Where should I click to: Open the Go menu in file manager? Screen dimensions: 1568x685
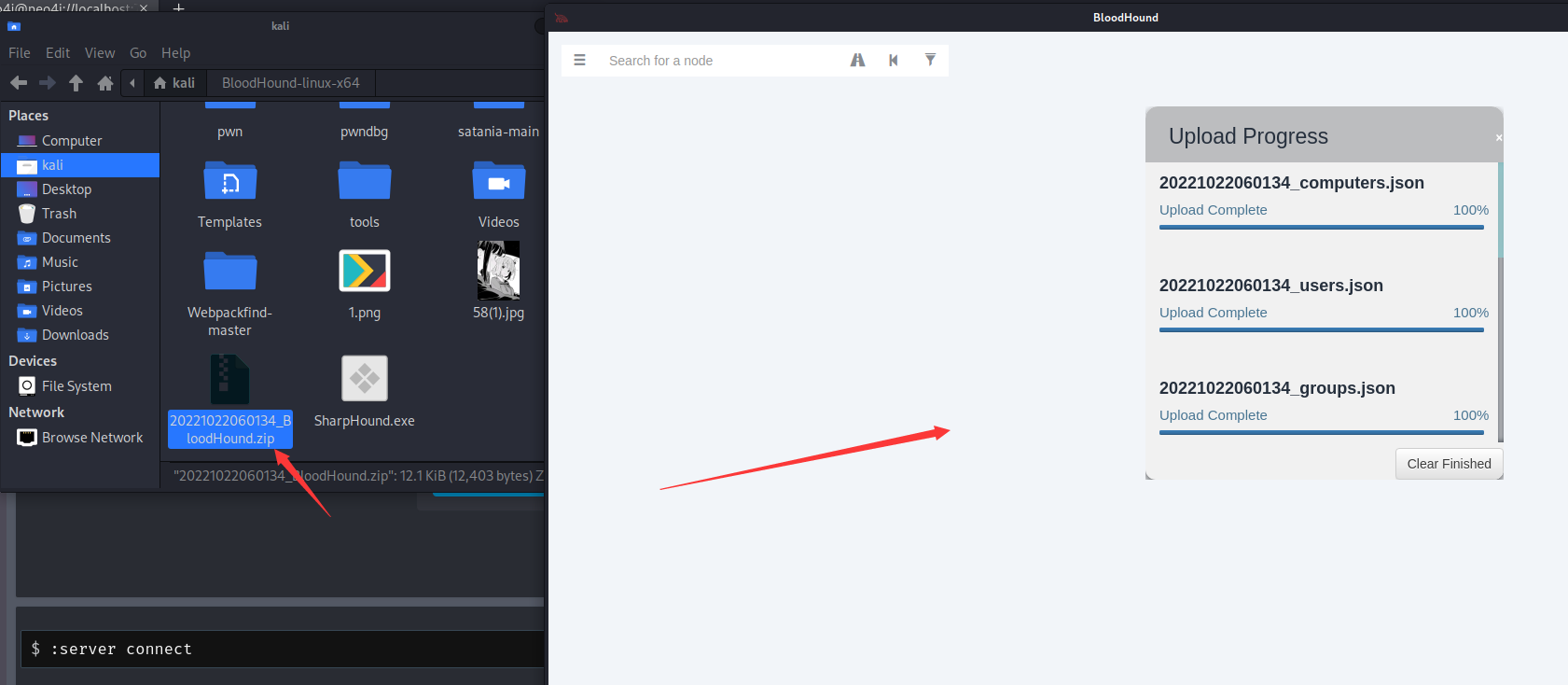[138, 53]
